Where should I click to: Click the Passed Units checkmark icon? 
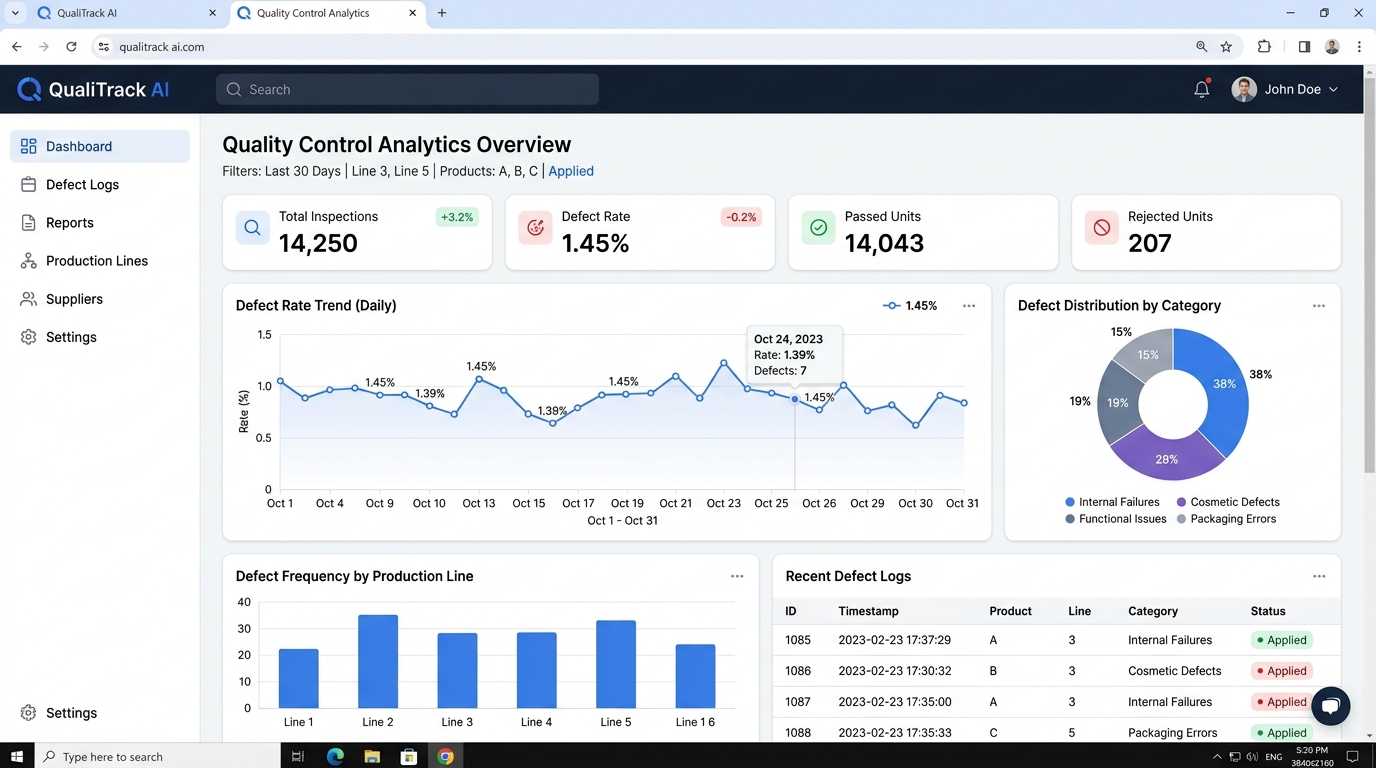click(x=818, y=228)
